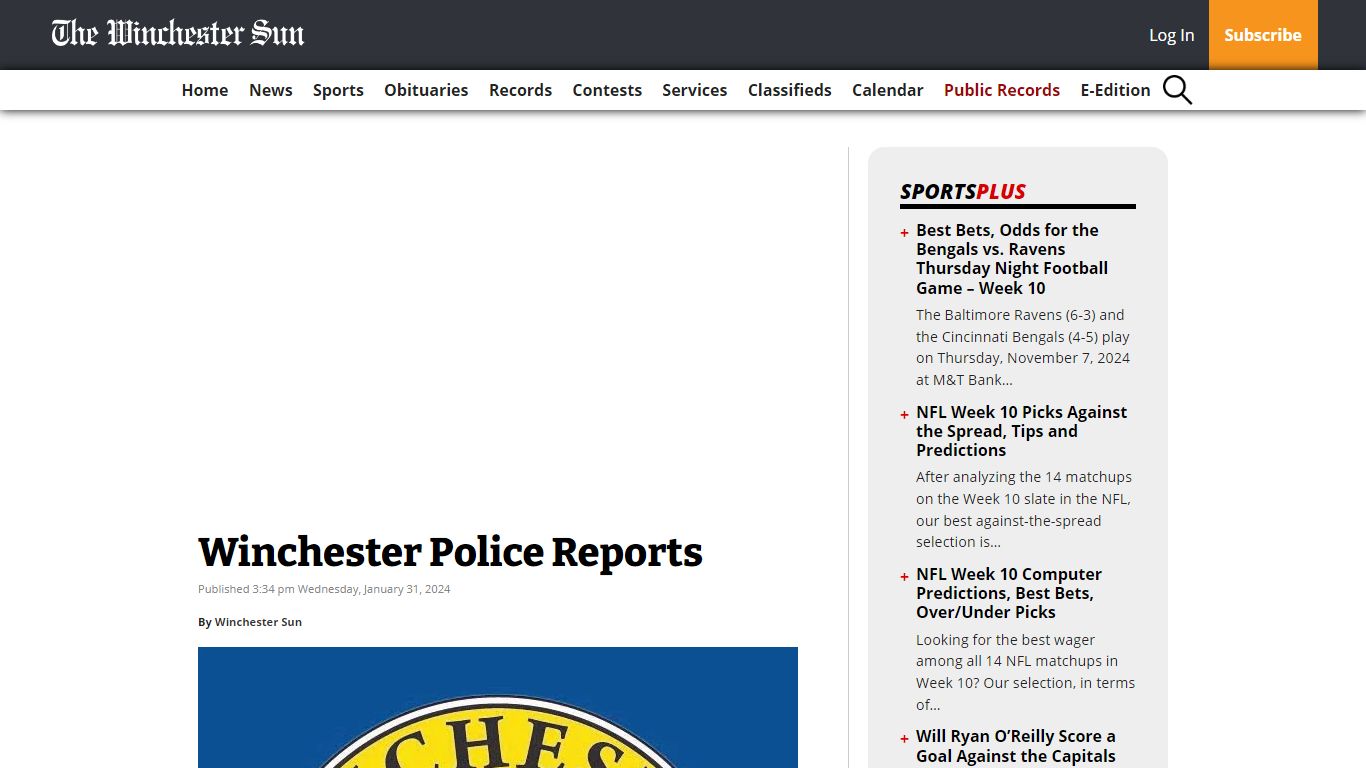Open the search magnifier icon
The image size is (1366, 768).
1177,90
